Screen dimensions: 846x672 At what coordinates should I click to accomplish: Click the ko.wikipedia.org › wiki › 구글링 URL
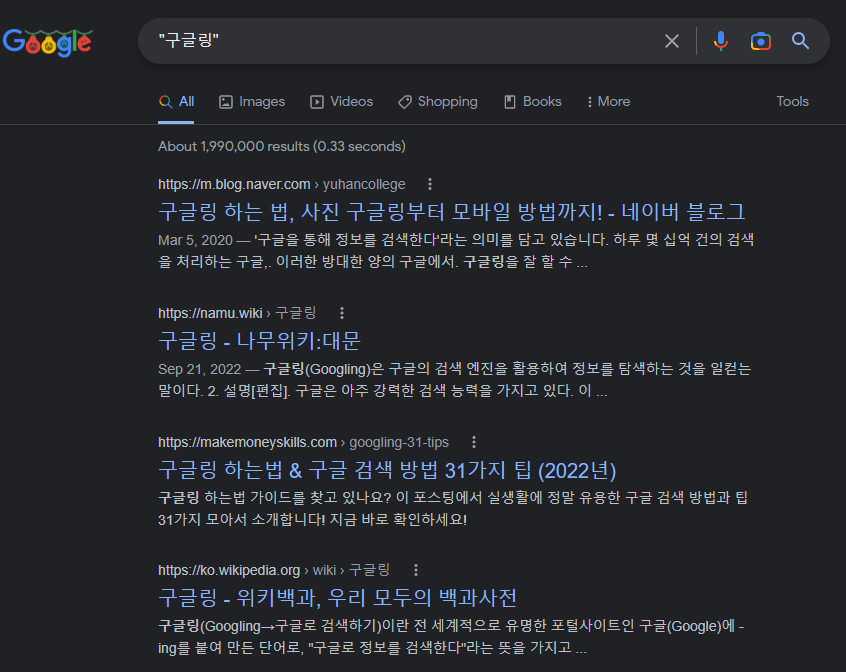click(274, 570)
